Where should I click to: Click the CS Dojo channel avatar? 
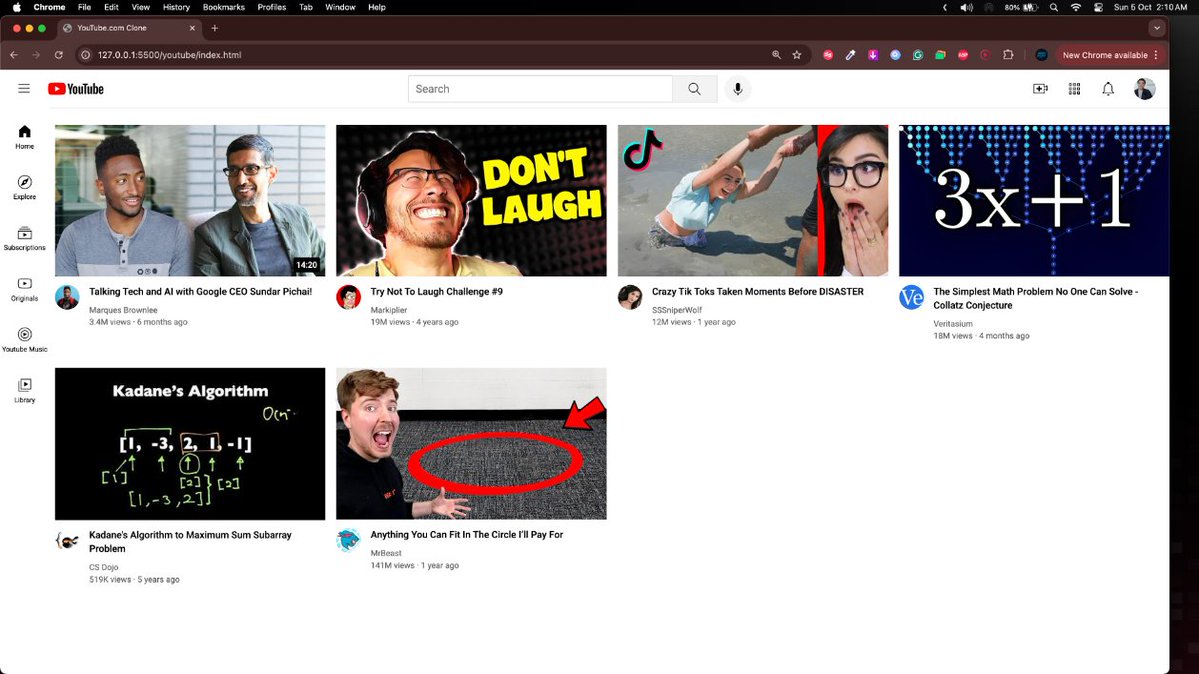click(67, 540)
